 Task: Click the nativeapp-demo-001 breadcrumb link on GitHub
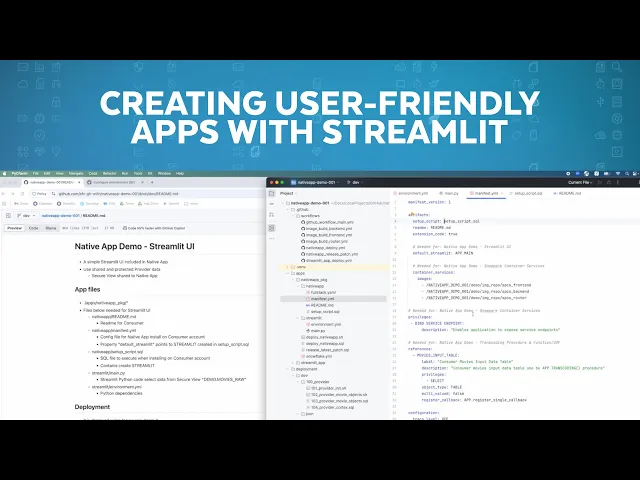(x=60, y=216)
